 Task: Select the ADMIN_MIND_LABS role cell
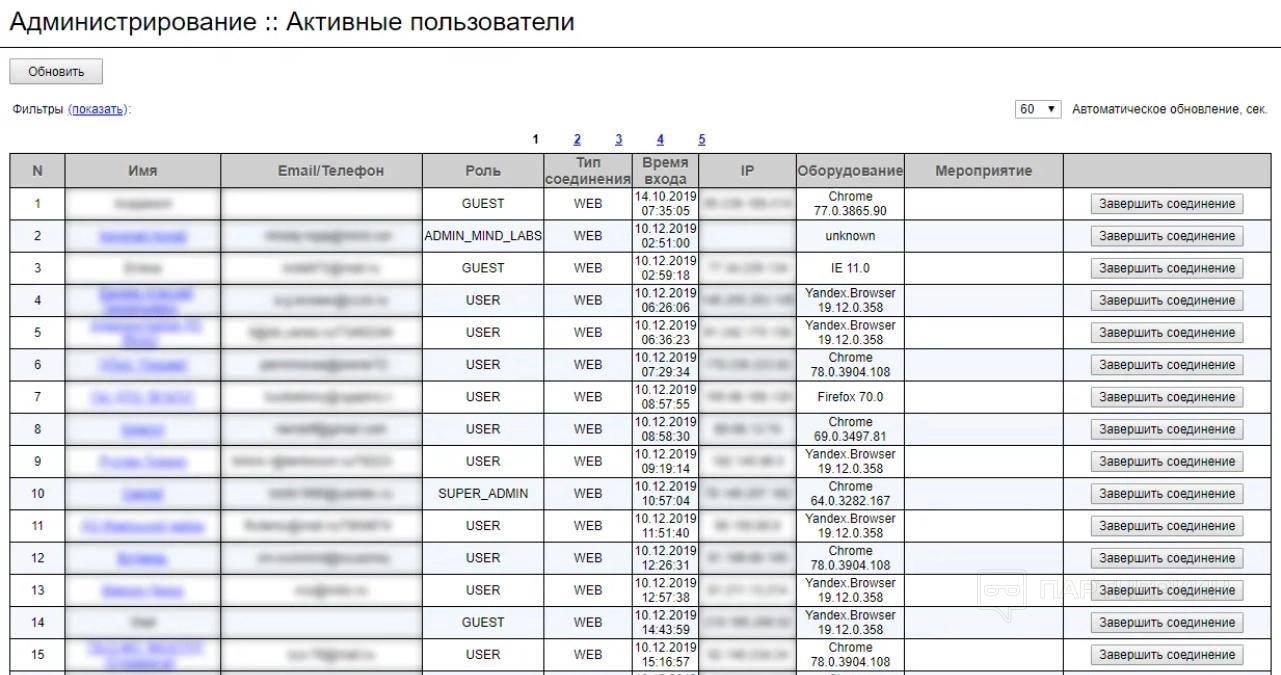(x=483, y=236)
